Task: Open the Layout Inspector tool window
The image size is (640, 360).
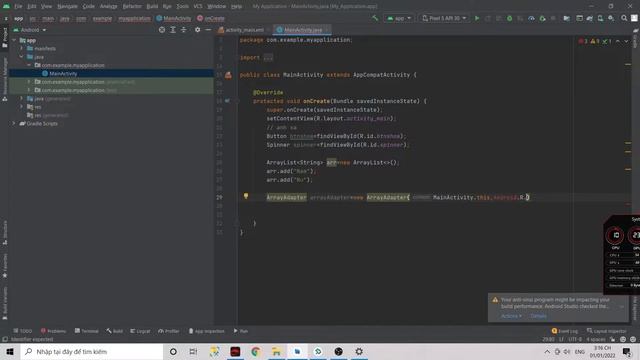Action: [x=607, y=331]
